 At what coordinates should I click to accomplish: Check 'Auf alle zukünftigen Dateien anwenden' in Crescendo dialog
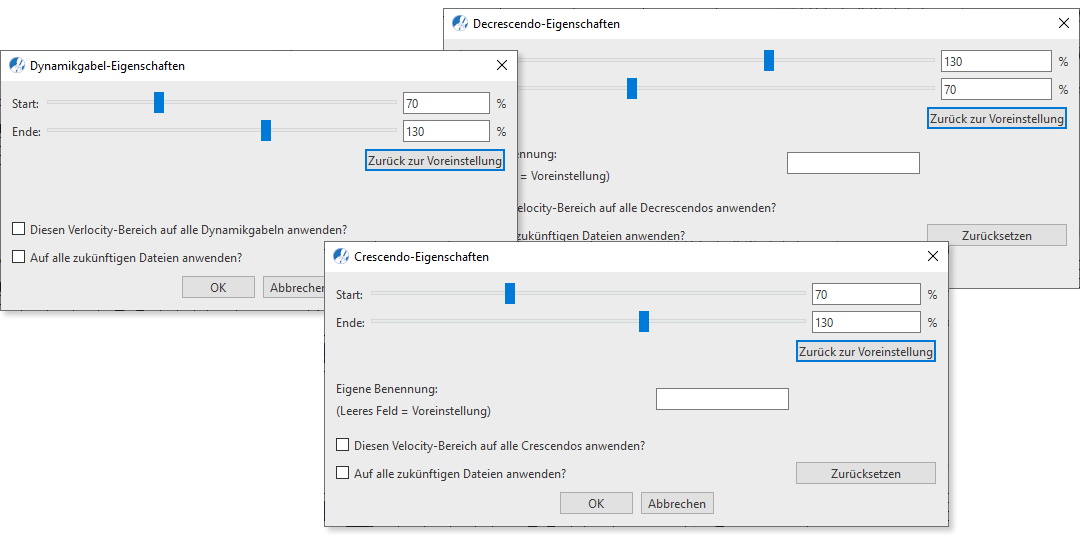pyautogui.click(x=343, y=473)
